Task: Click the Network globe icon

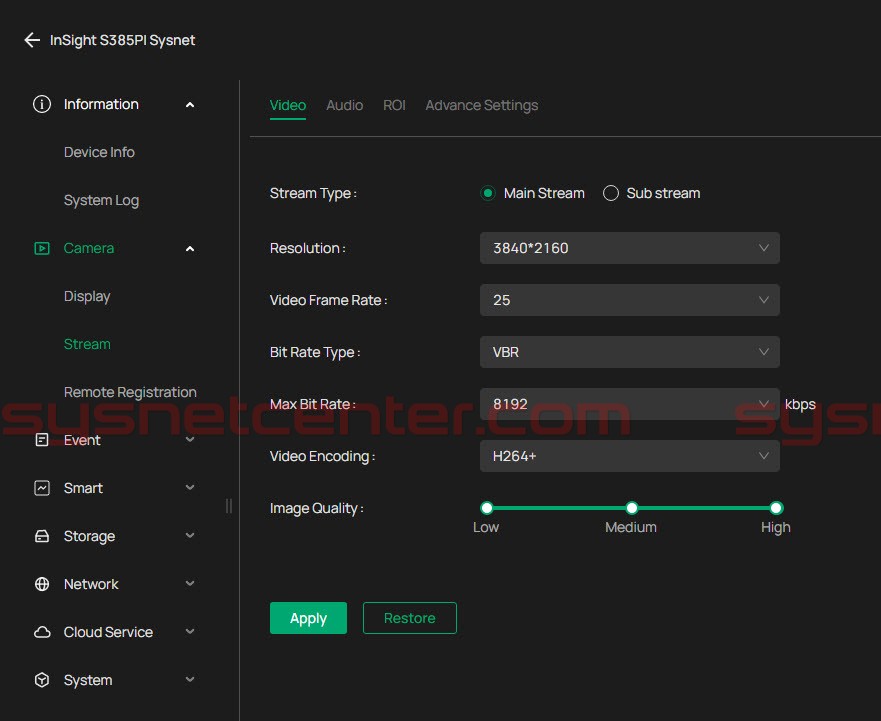Action: (42, 584)
